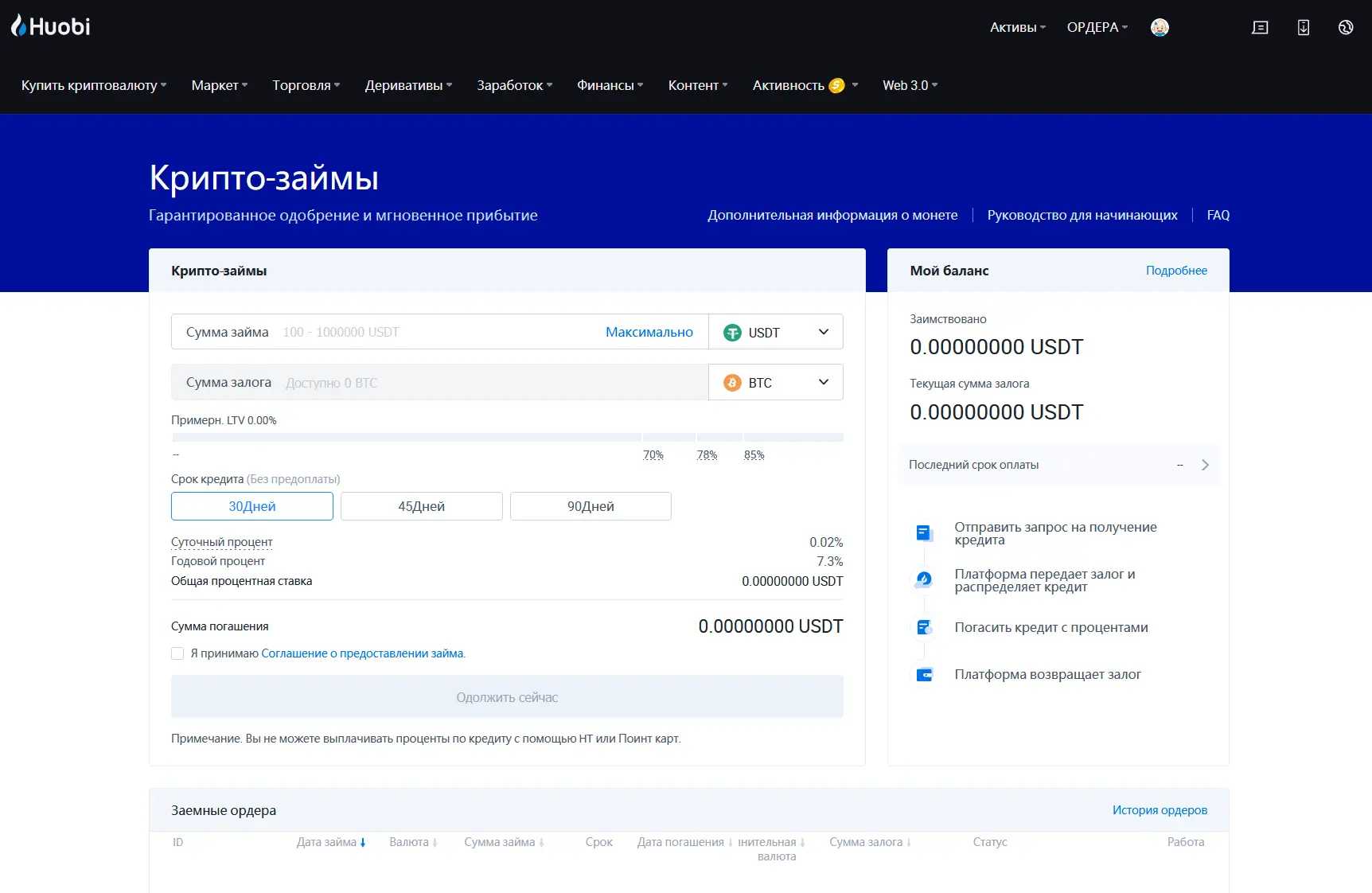Click the Максимально link
The width and height of the screenshot is (1372, 893).
[x=649, y=332]
